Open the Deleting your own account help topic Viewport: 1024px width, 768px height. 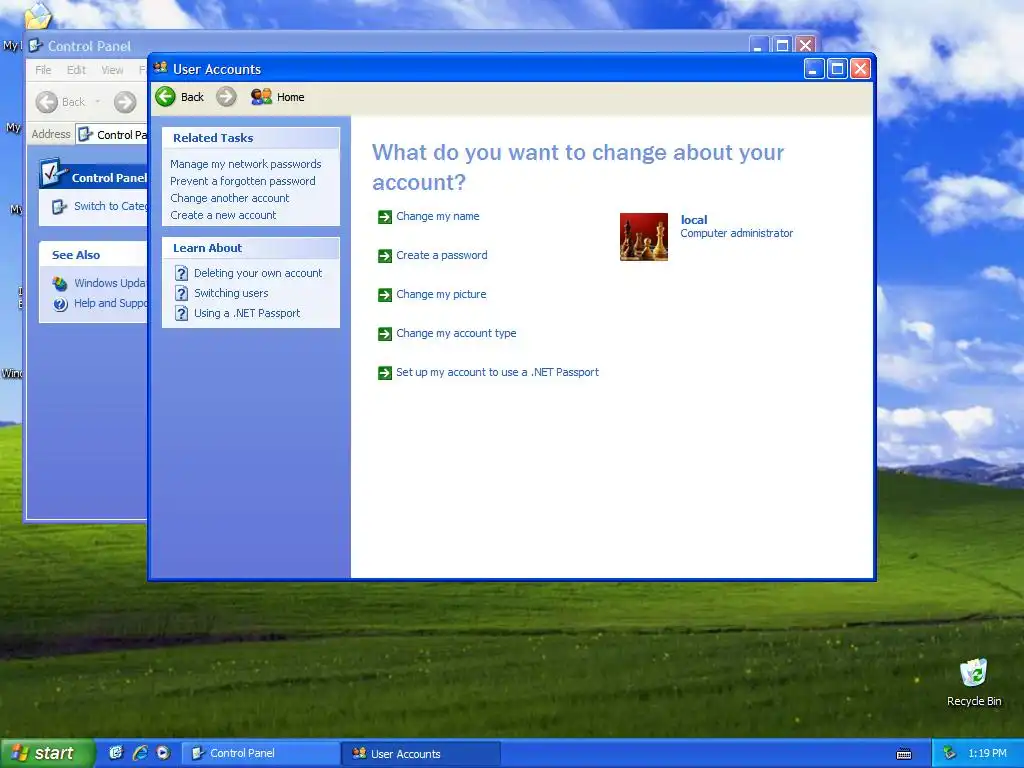pos(258,273)
